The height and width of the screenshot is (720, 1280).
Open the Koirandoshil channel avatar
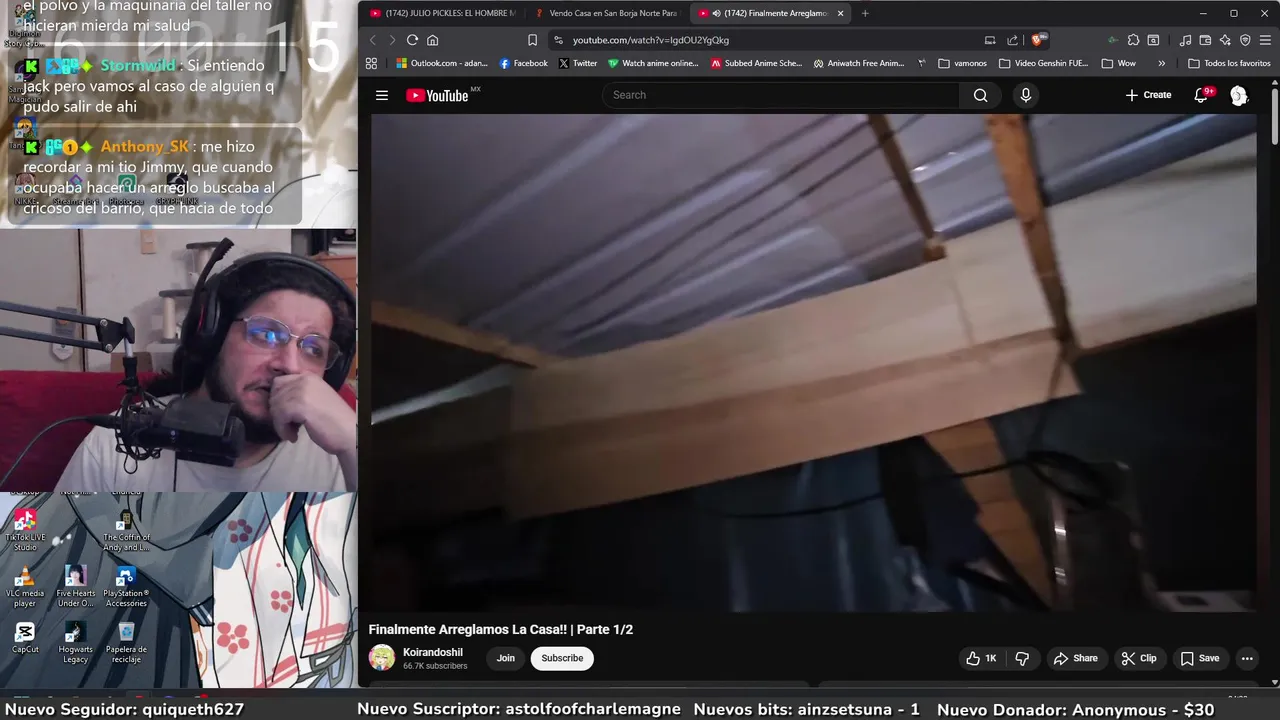point(382,658)
